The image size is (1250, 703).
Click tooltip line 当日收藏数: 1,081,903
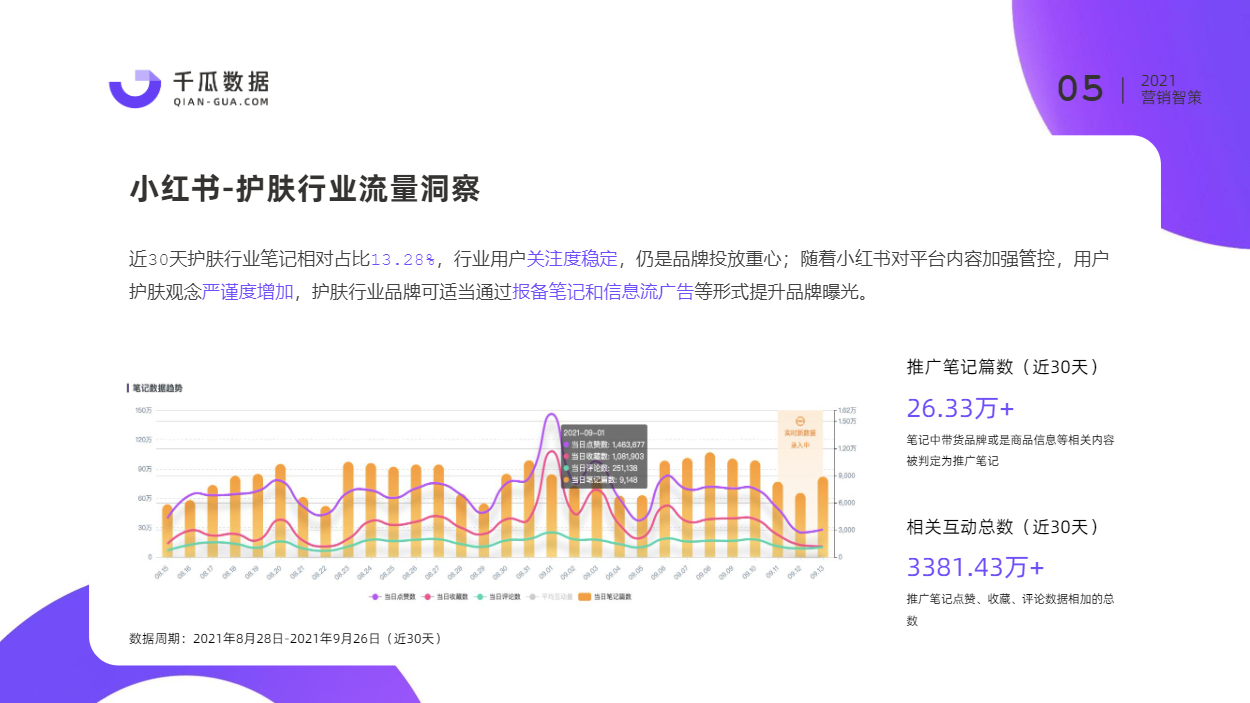605,456
